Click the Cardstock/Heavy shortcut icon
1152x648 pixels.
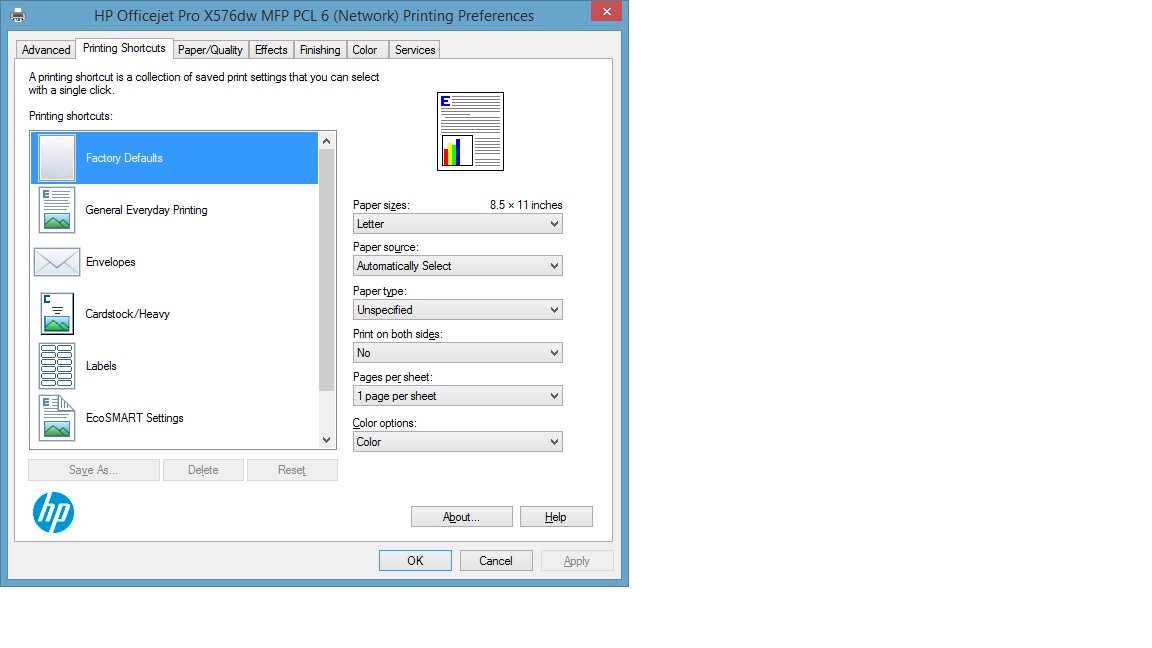click(57, 314)
